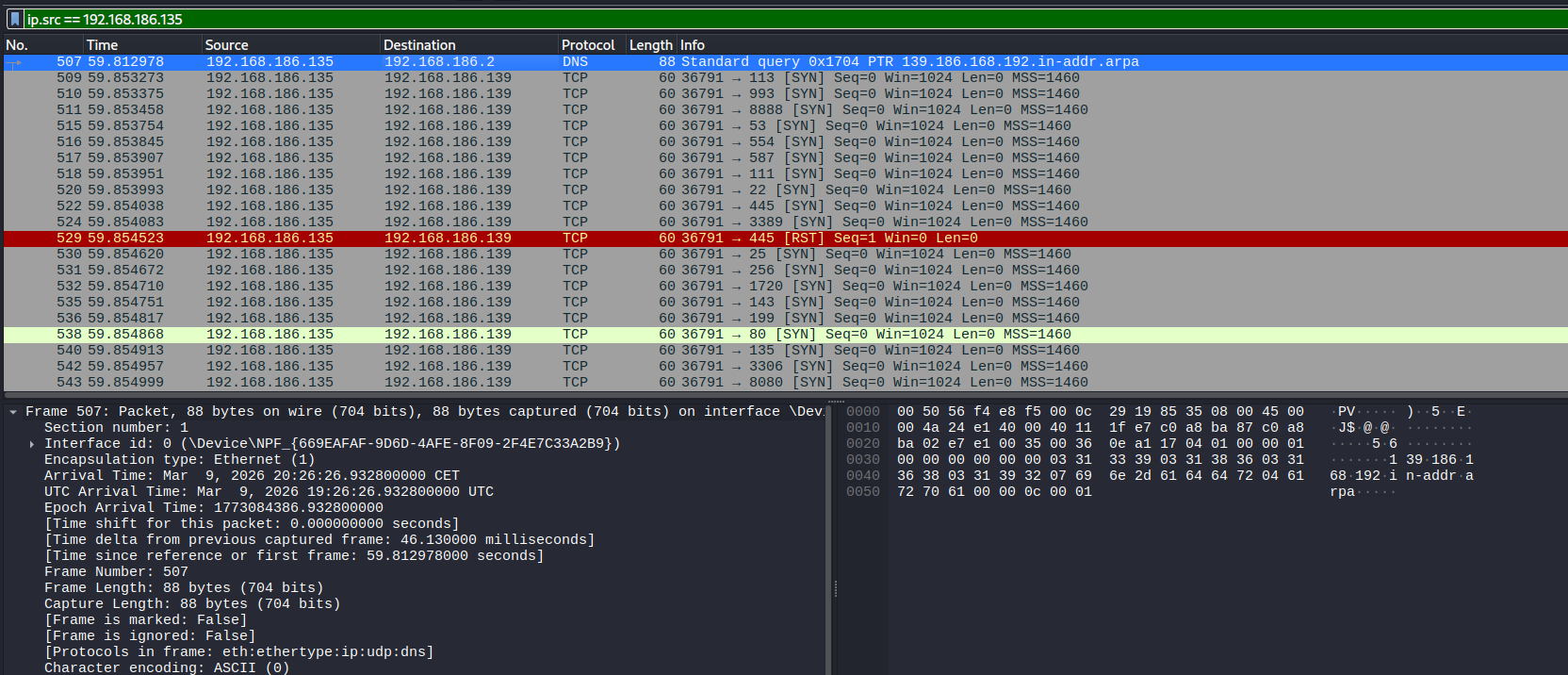
Task: Sort by the Source column header
Action: click(x=290, y=44)
